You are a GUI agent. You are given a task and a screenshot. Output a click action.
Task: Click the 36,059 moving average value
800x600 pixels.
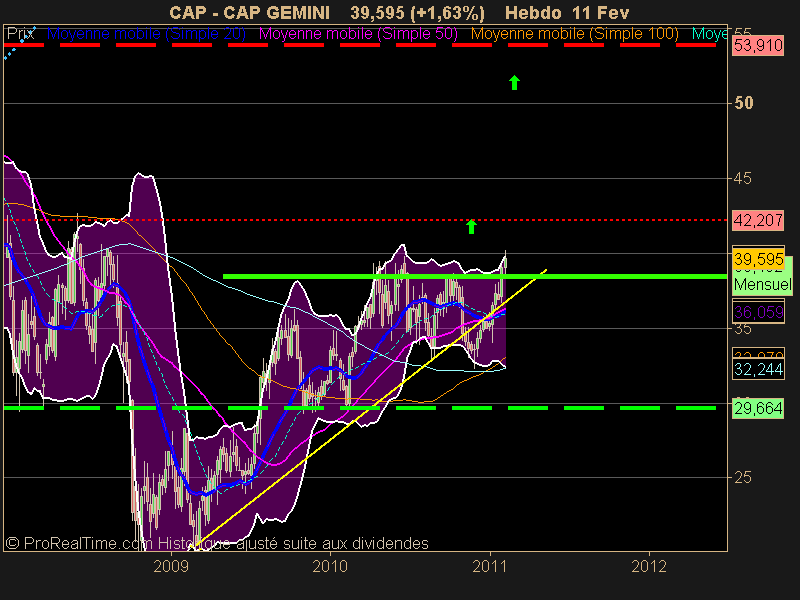click(x=758, y=312)
